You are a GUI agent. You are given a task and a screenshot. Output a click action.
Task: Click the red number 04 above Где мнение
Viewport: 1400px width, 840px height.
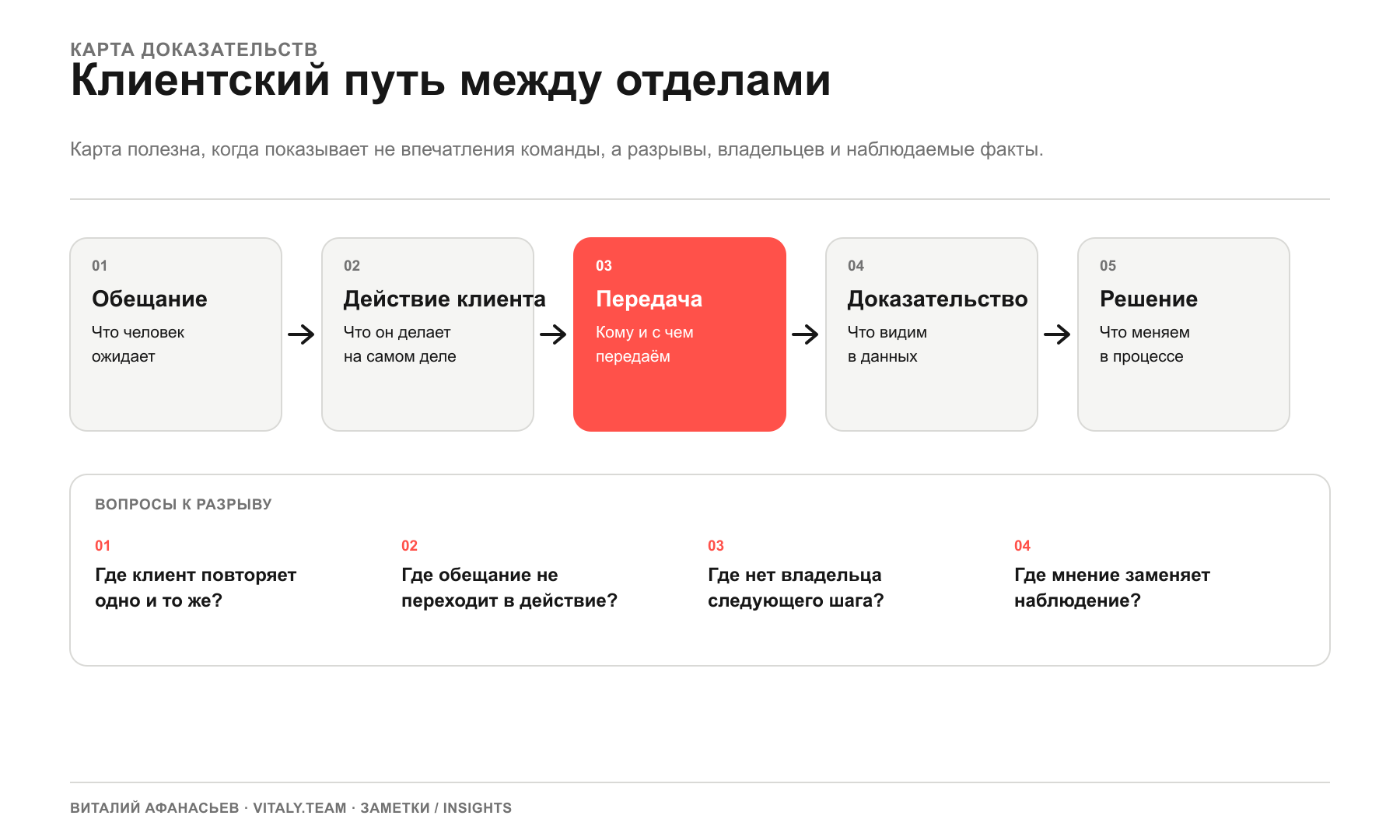[x=1022, y=546]
